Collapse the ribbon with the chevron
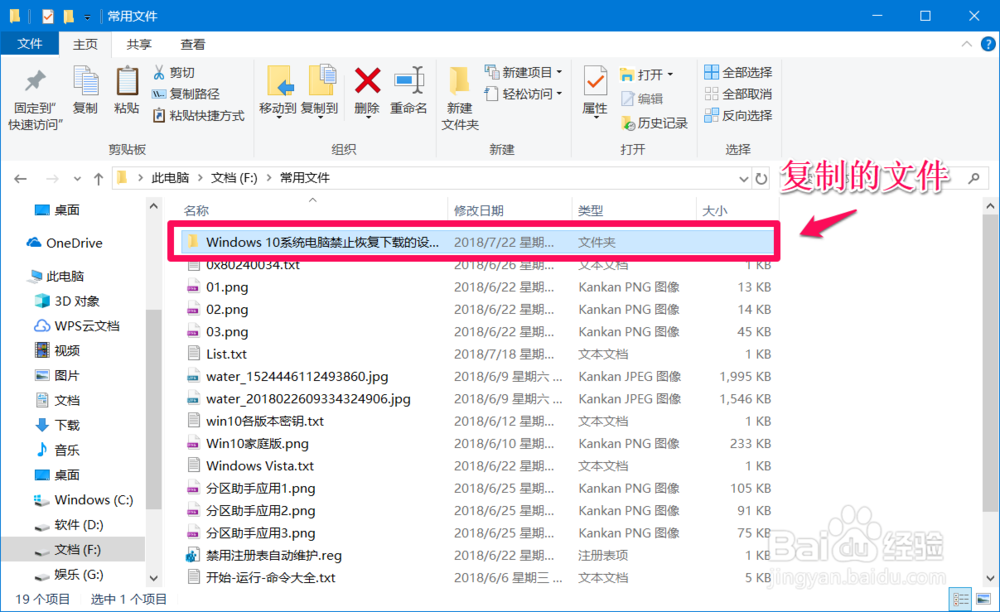 tap(967, 44)
